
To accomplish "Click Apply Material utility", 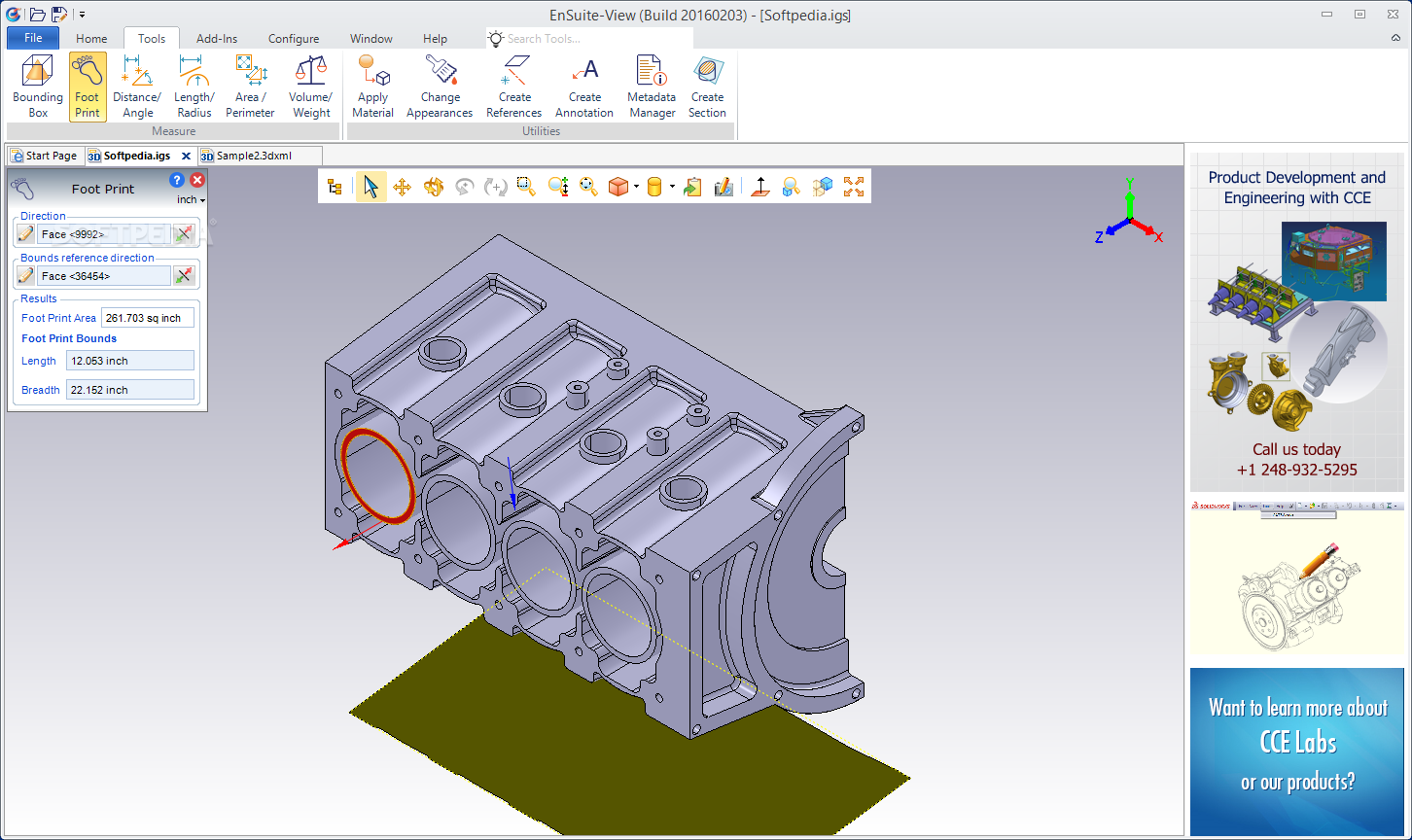I will 372,87.
